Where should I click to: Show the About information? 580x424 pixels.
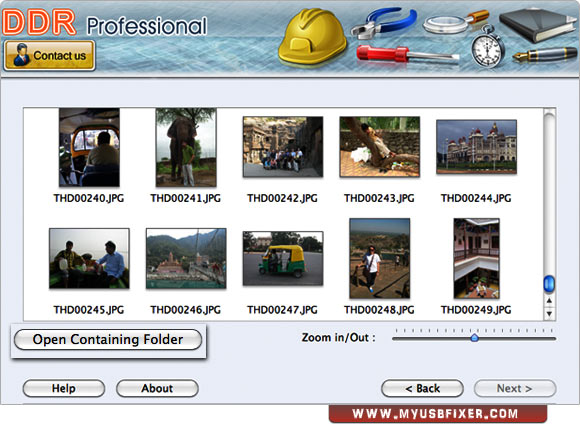click(157, 388)
